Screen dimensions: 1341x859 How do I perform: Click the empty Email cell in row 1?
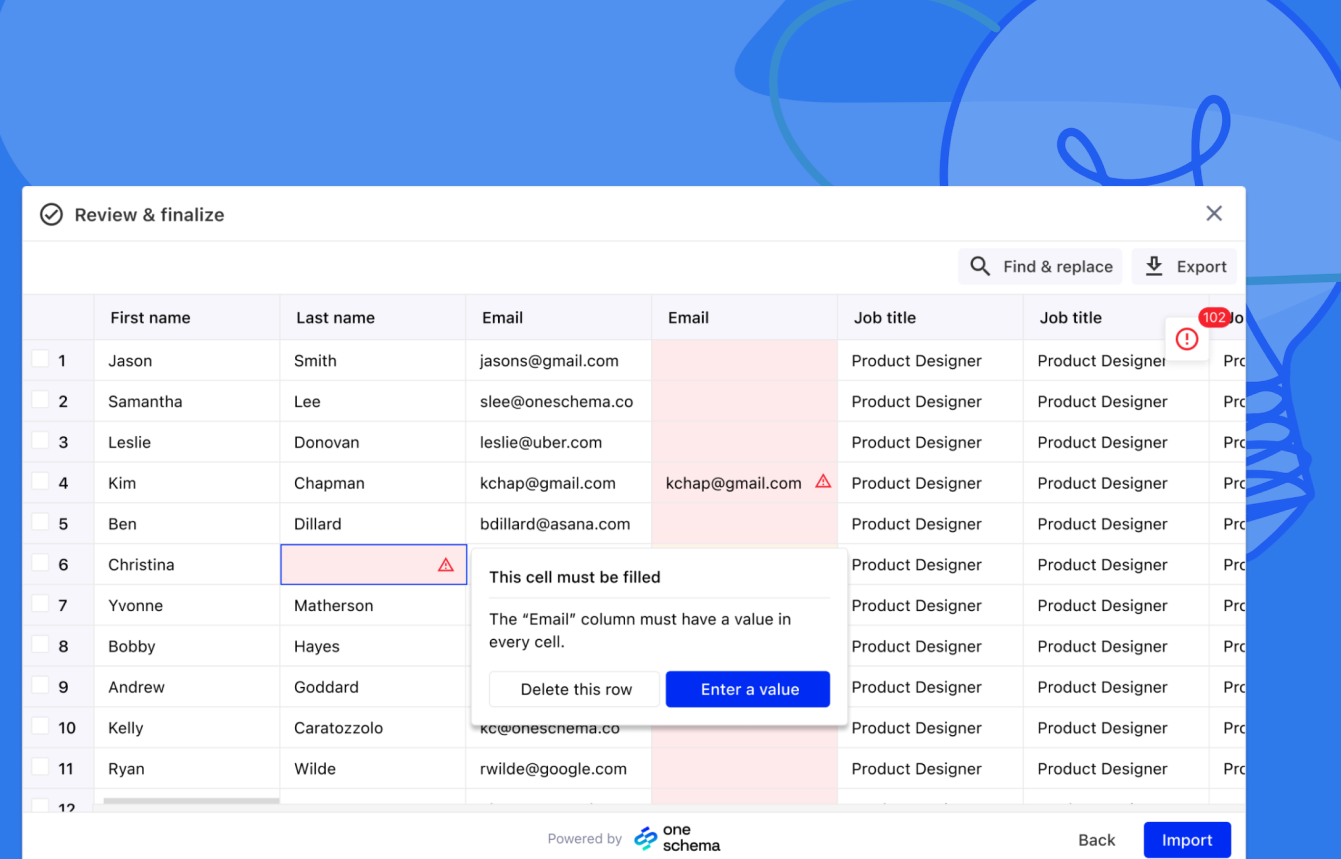[744, 360]
